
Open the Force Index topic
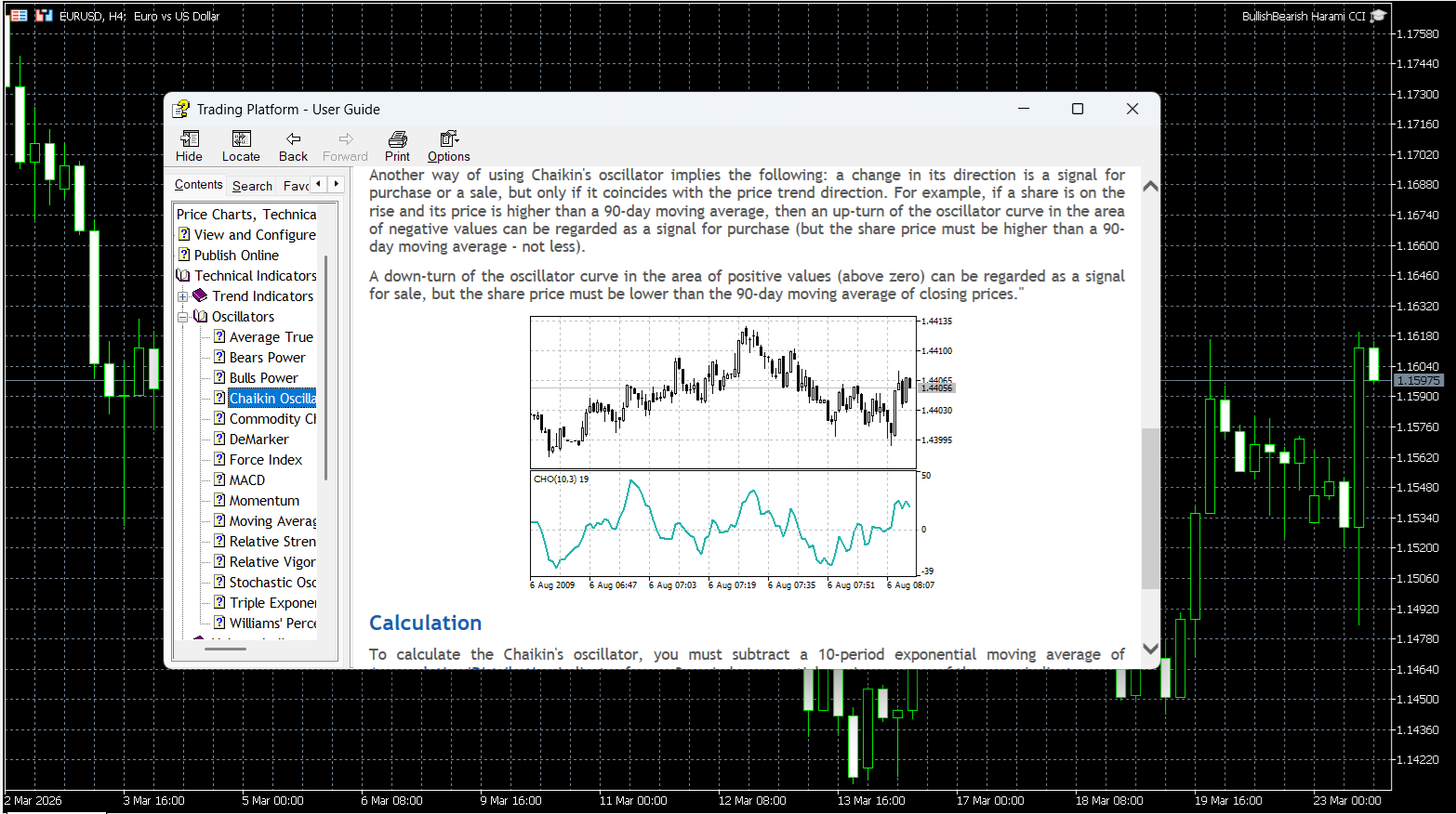click(x=258, y=460)
